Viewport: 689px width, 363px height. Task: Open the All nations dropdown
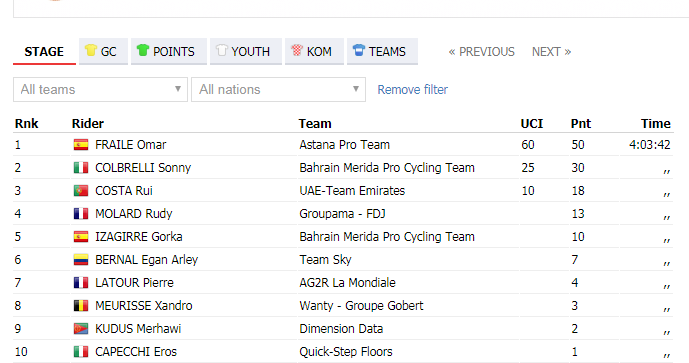tap(279, 90)
